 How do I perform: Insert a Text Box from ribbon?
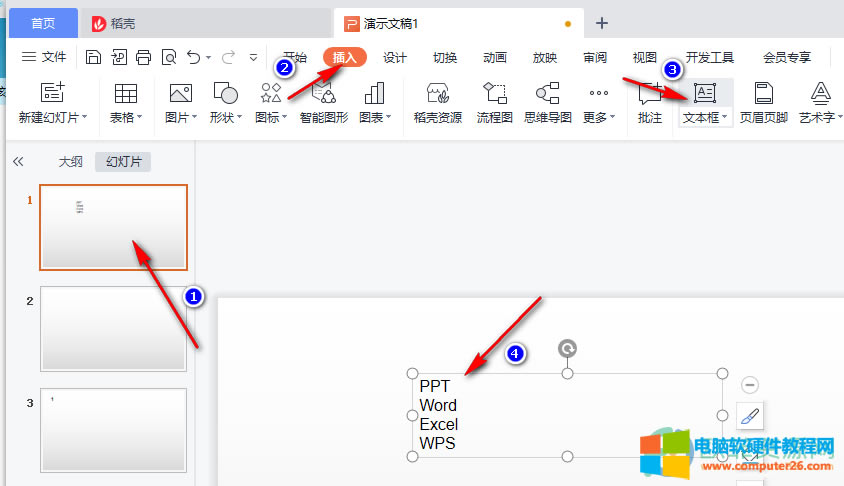(705, 94)
